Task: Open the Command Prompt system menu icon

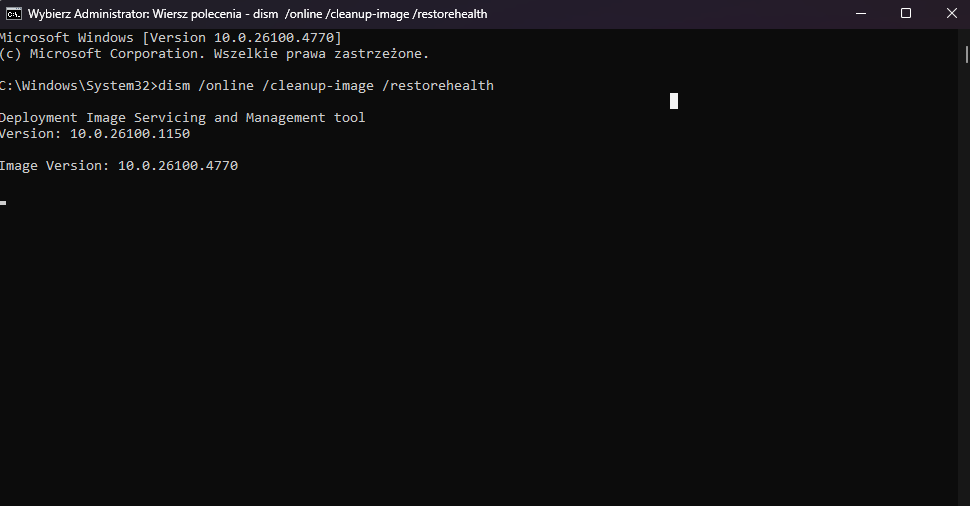Action: click(14, 14)
